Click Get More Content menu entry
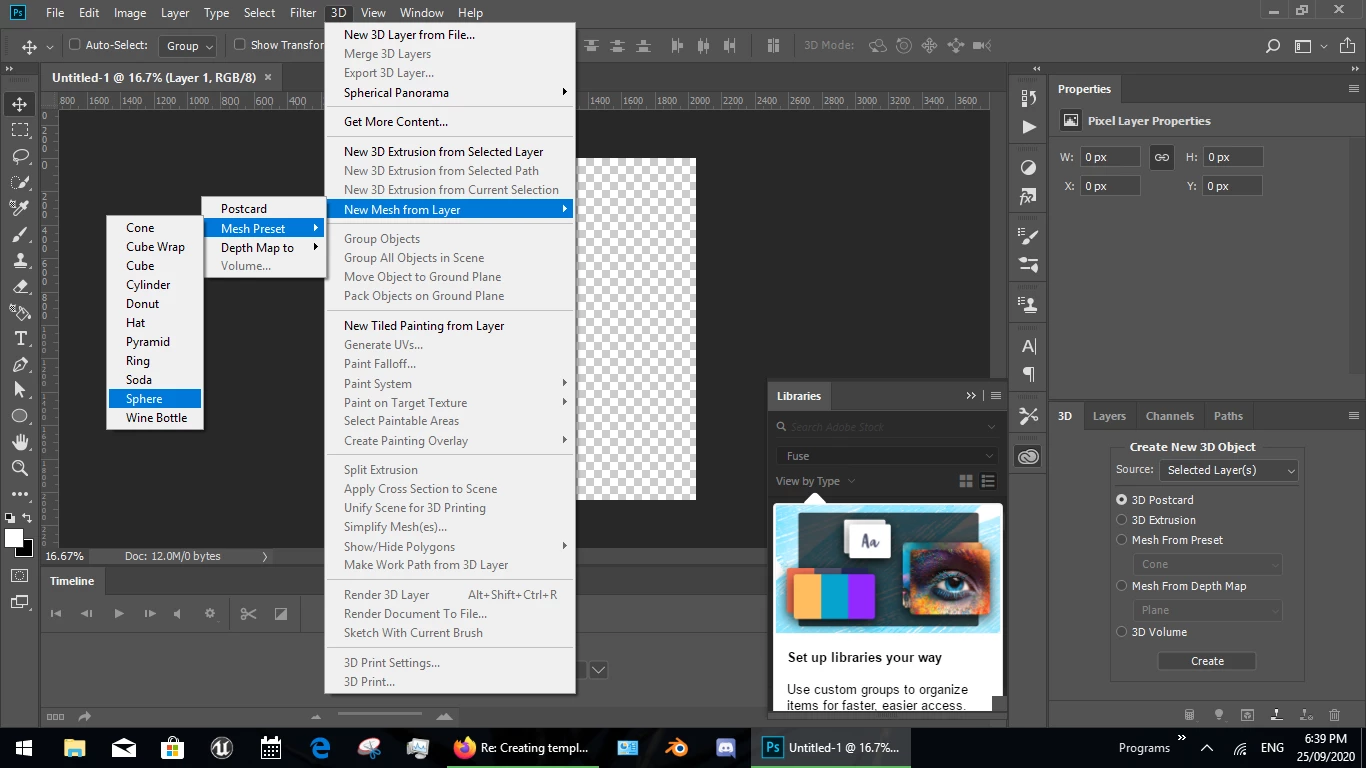Image resolution: width=1366 pixels, height=768 pixels. [451, 122]
